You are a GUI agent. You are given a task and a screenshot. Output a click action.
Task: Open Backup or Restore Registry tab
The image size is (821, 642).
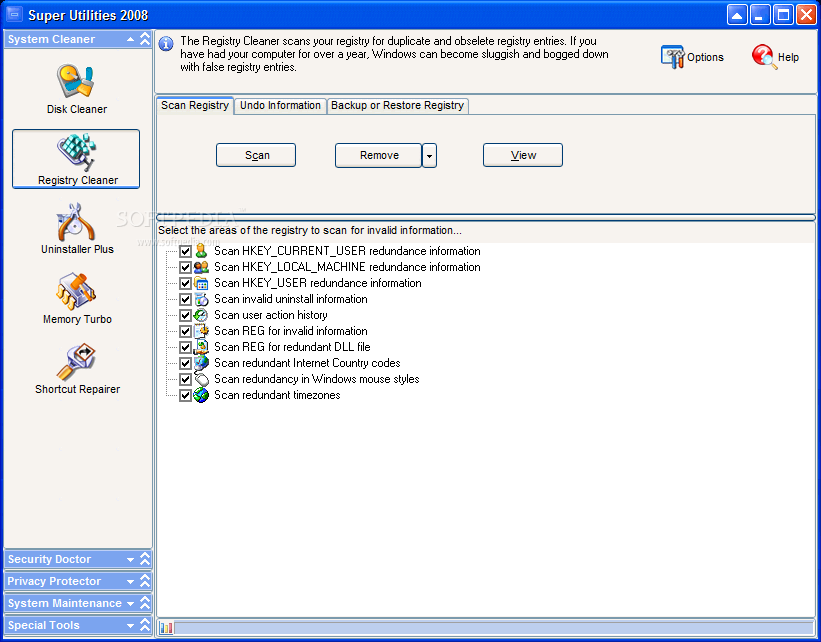click(x=397, y=106)
